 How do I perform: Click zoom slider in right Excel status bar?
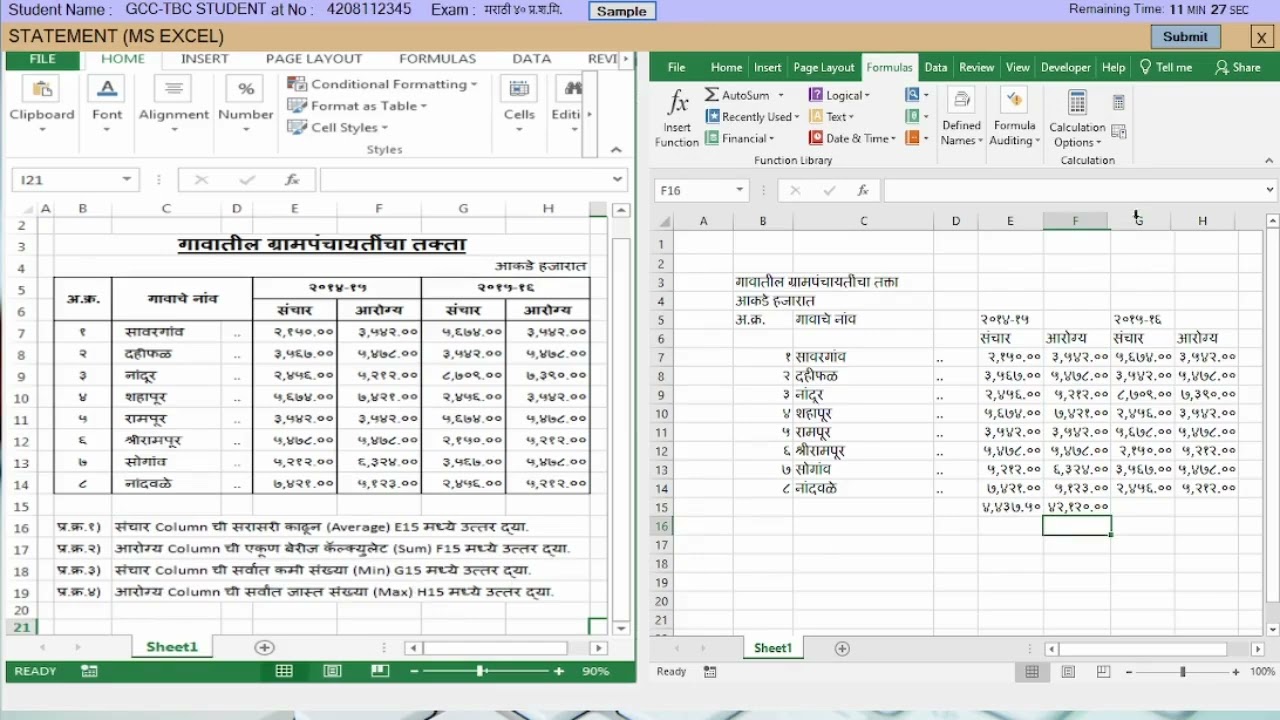(1183, 672)
